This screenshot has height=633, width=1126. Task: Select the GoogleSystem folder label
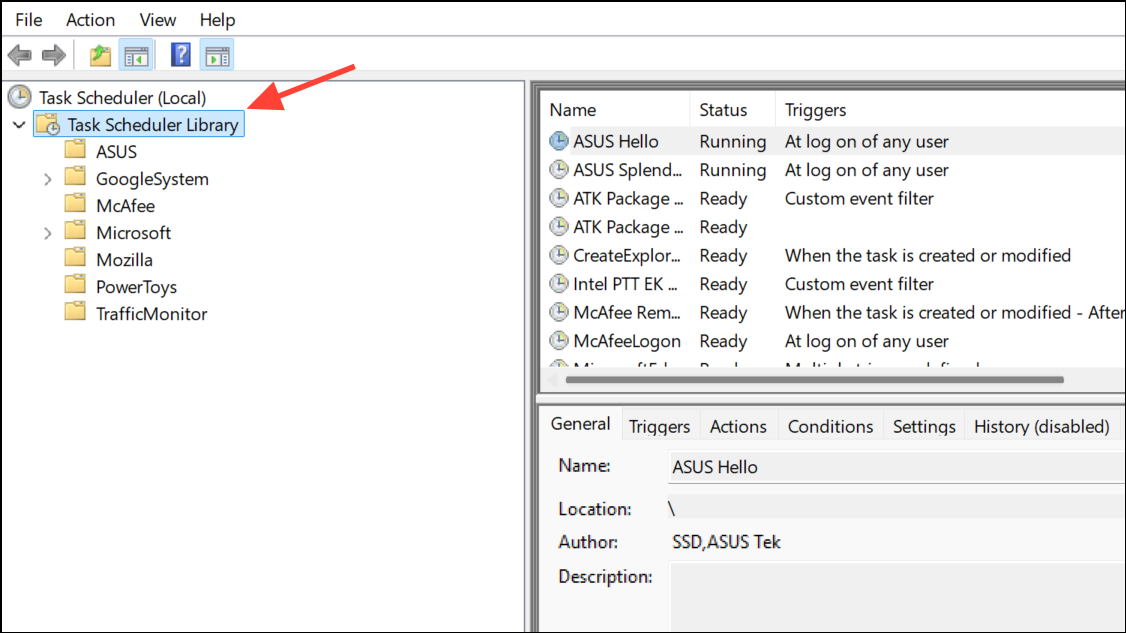152,179
